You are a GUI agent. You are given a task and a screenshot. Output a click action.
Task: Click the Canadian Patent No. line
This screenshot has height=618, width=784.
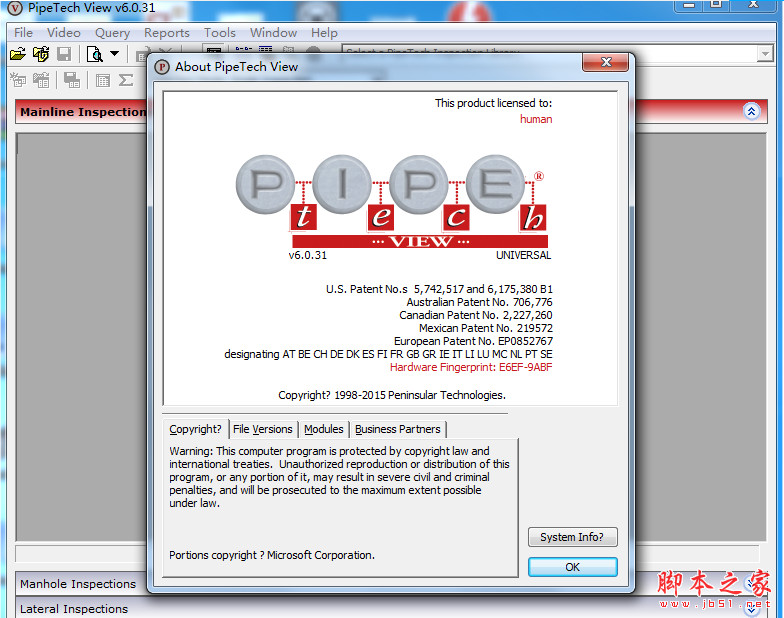point(476,315)
